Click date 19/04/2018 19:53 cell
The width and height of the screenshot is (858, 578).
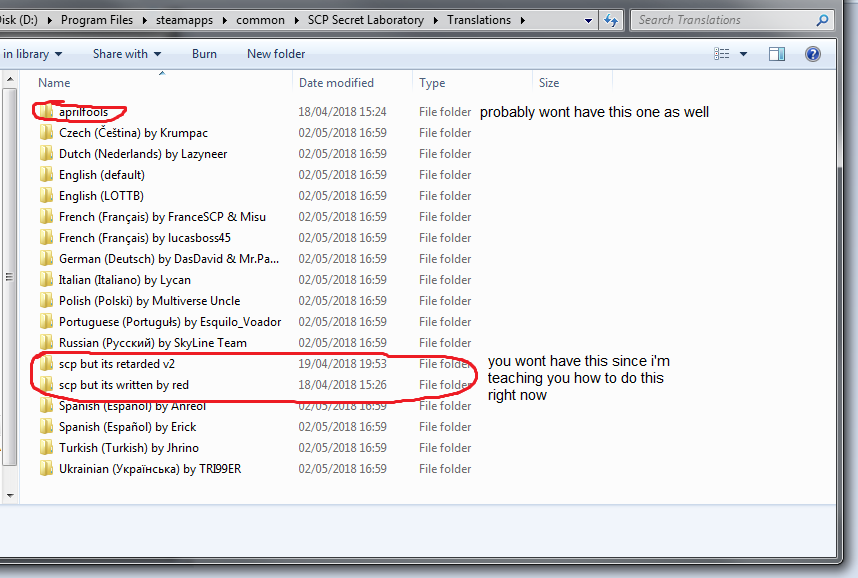(342, 363)
